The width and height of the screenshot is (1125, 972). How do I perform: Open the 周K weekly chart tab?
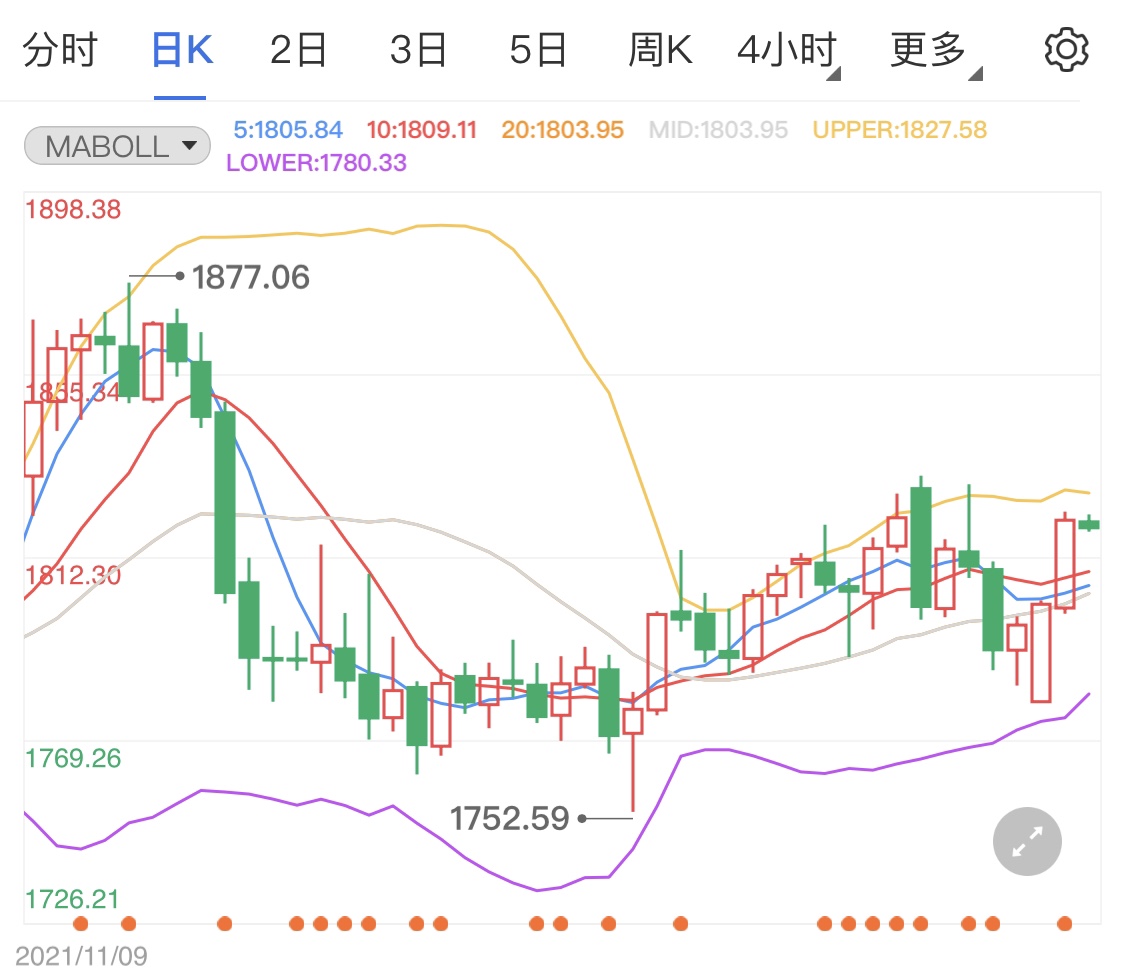(x=660, y=49)
